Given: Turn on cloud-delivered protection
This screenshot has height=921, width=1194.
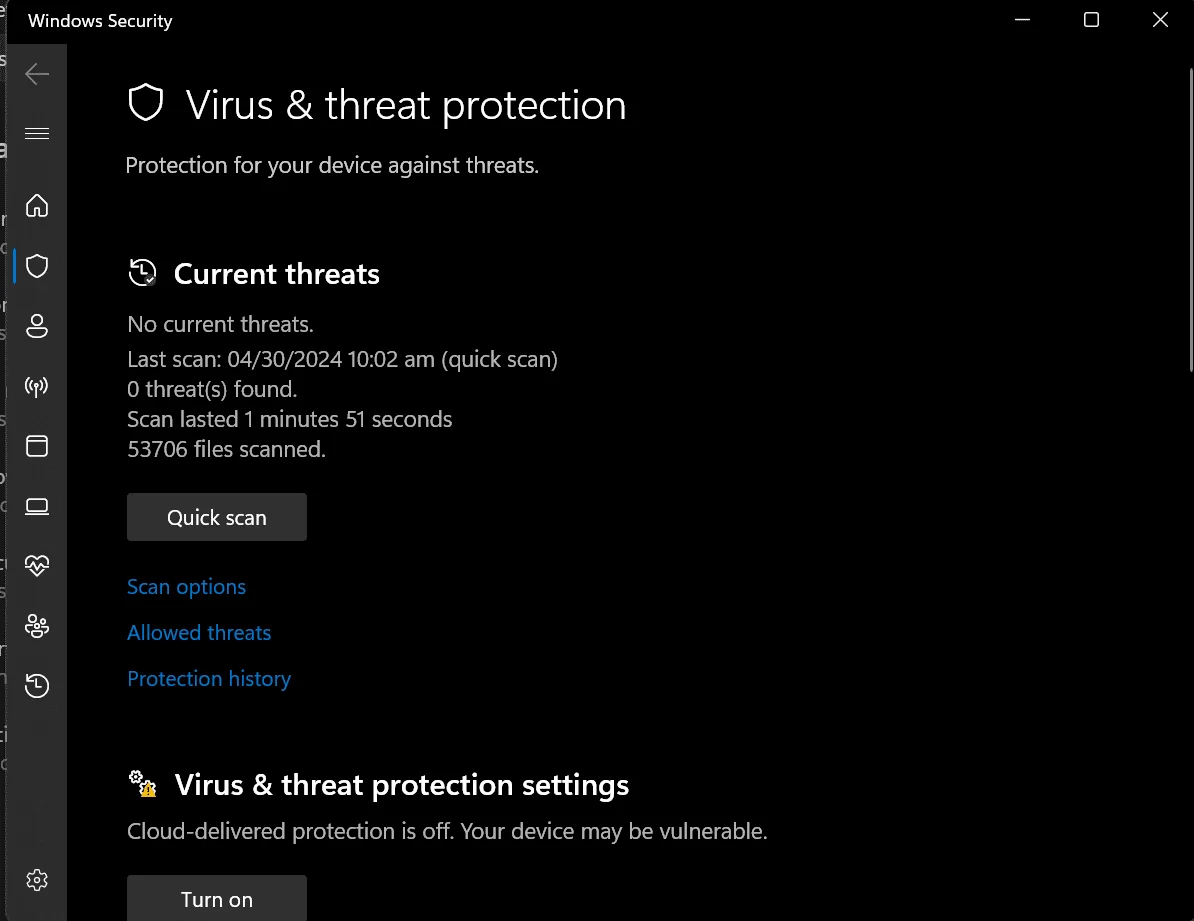Looking at the screenshot, I should coord(217,899).
